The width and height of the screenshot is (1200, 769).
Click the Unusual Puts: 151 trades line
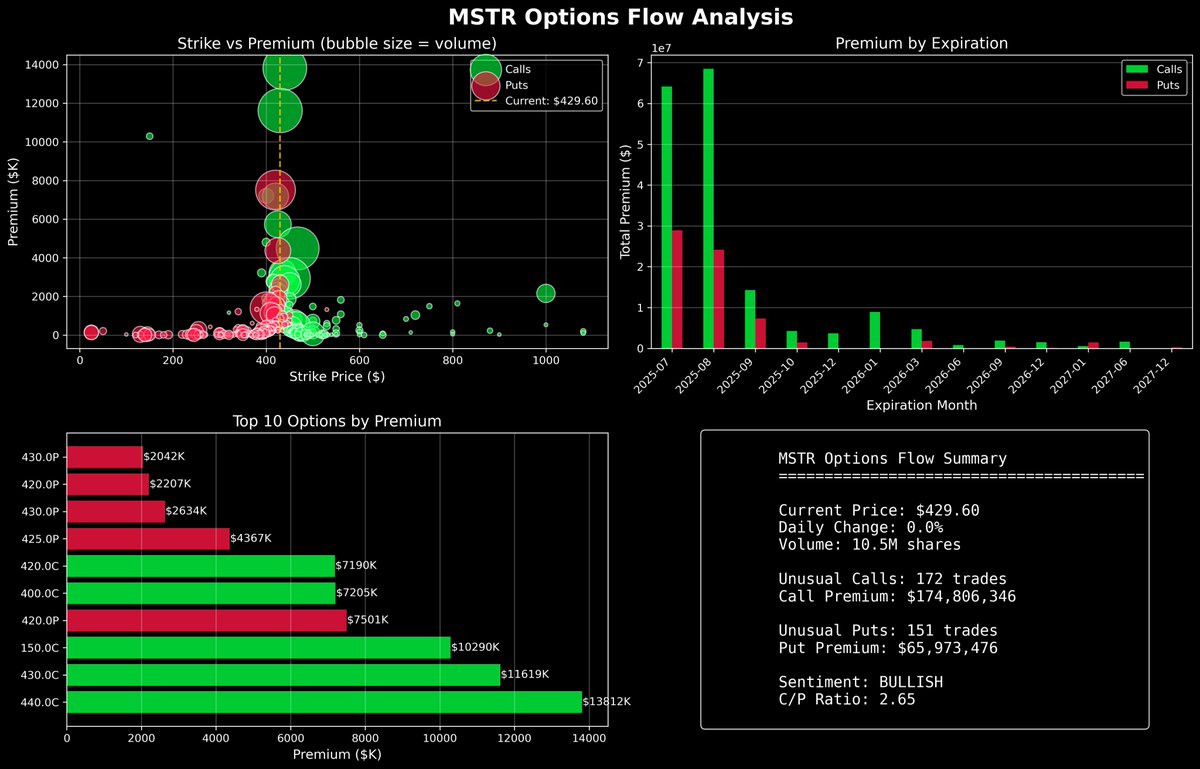coord(888,630)
